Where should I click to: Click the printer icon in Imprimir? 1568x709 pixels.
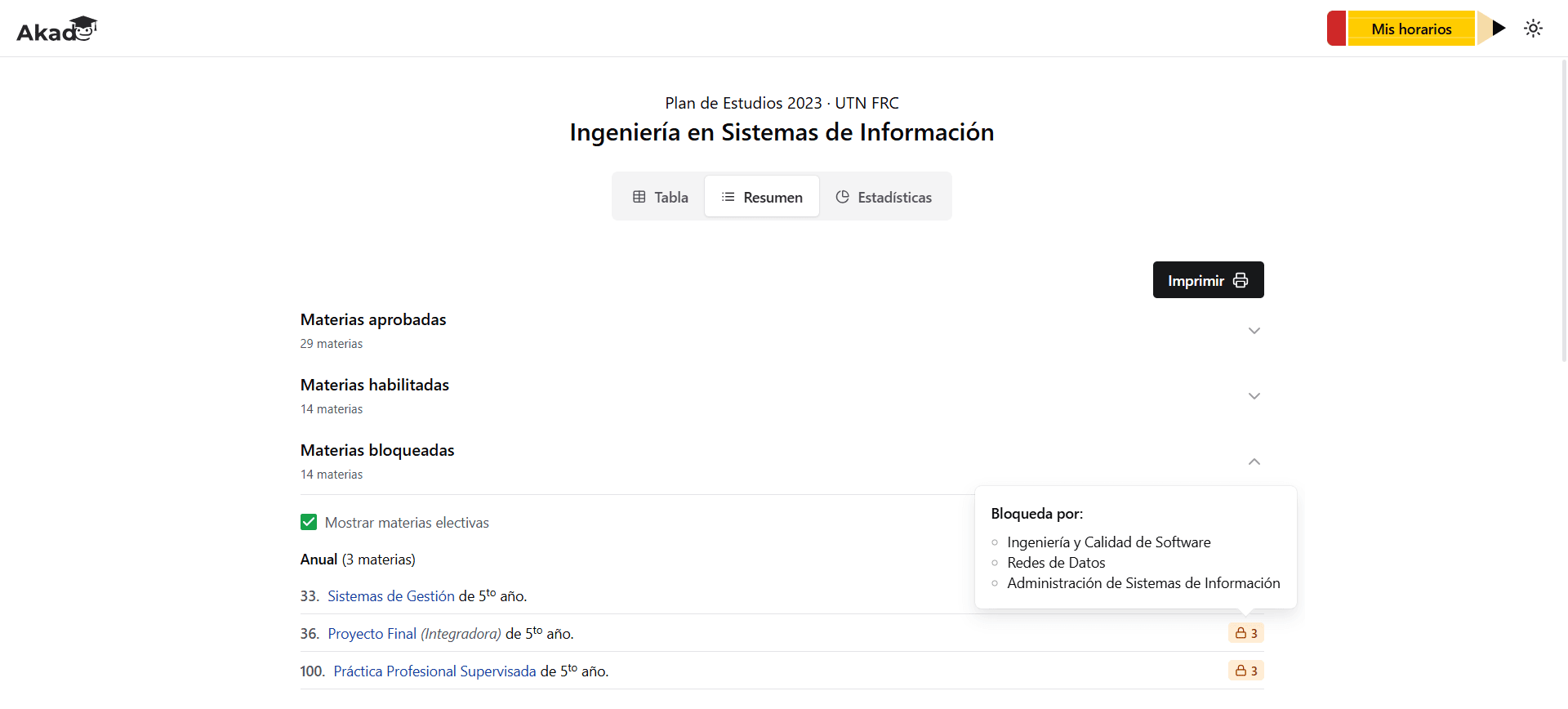[1241, 280]
